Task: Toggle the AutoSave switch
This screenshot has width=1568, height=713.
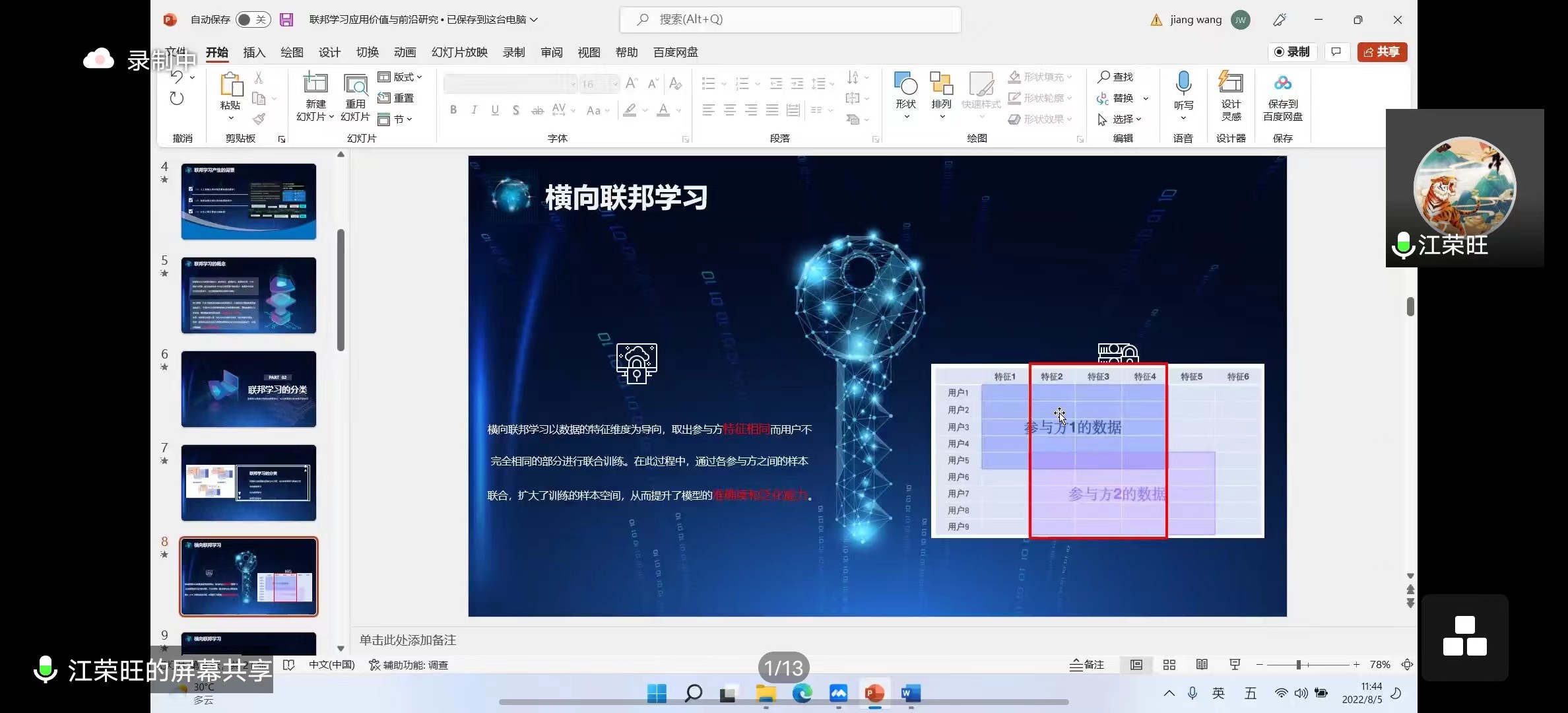Action: 253,20
